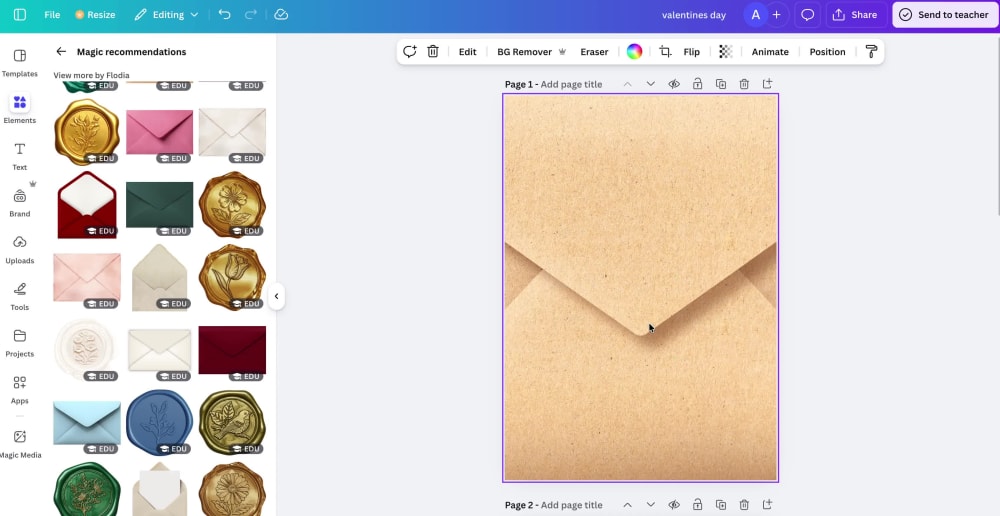This screenshot has width=1000, height=516.
Task: Move Page 2 down with chevron
Action: coord(651,505)
